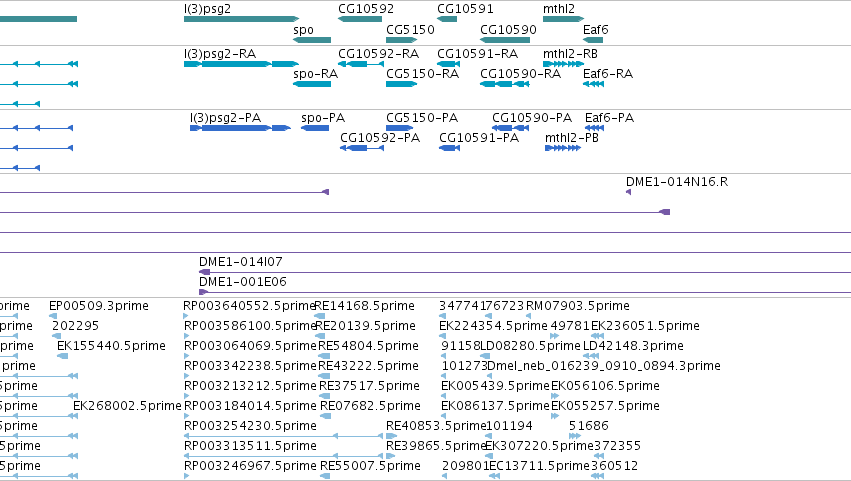Image resolution: width=851 pixels, height=481 pixels.
Task: Click the RP003213212.5prime EST
Action: 186,396
